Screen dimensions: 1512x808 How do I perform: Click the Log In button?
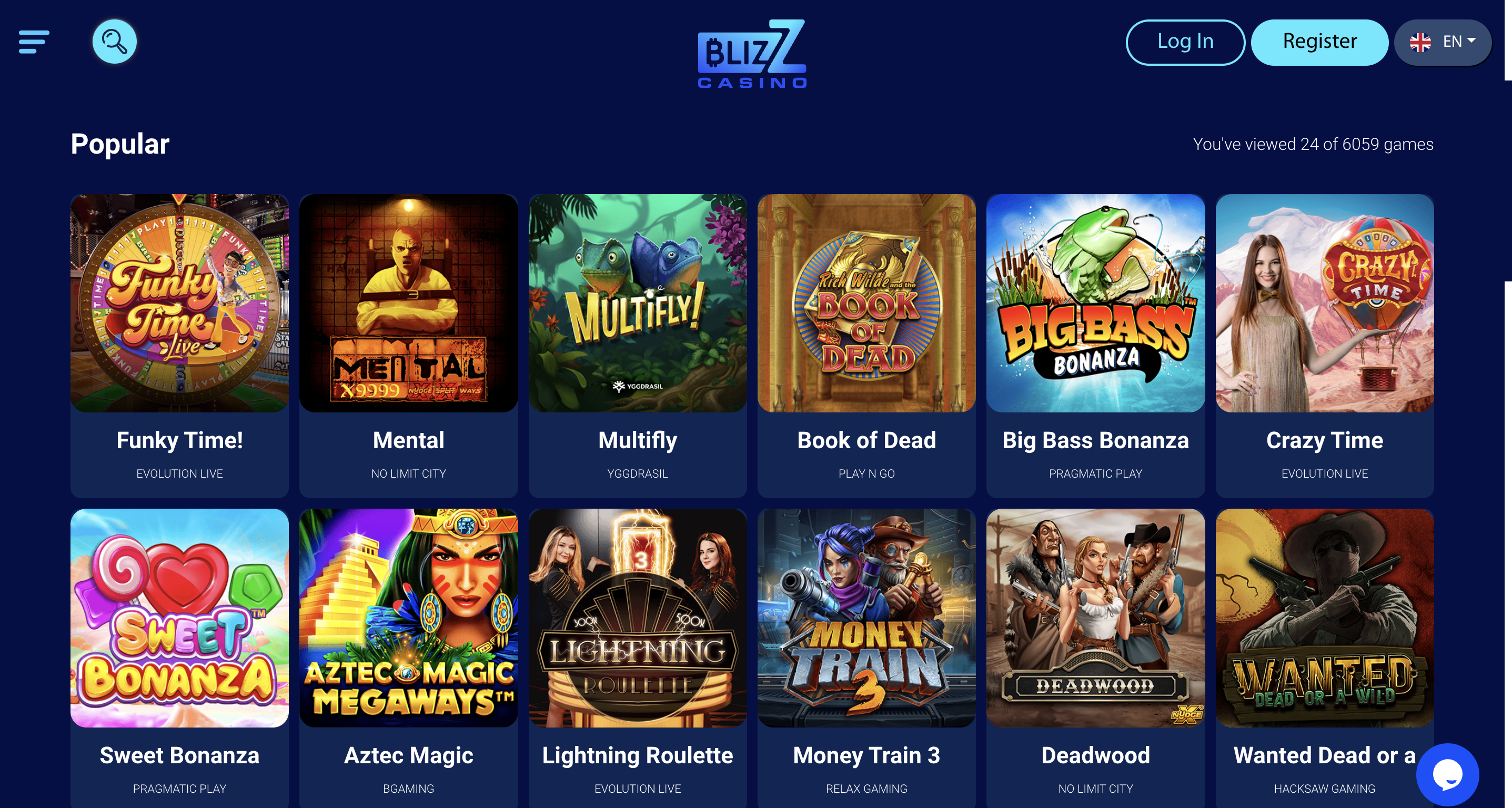point(1185,42)
